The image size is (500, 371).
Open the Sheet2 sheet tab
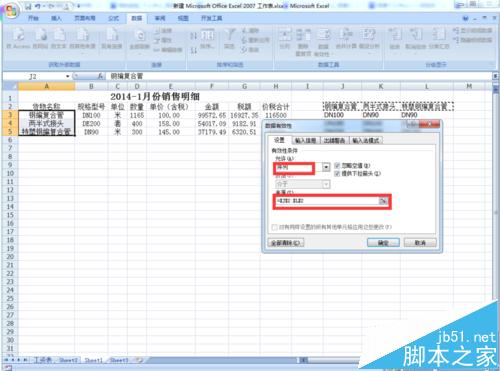pos(68,360)
